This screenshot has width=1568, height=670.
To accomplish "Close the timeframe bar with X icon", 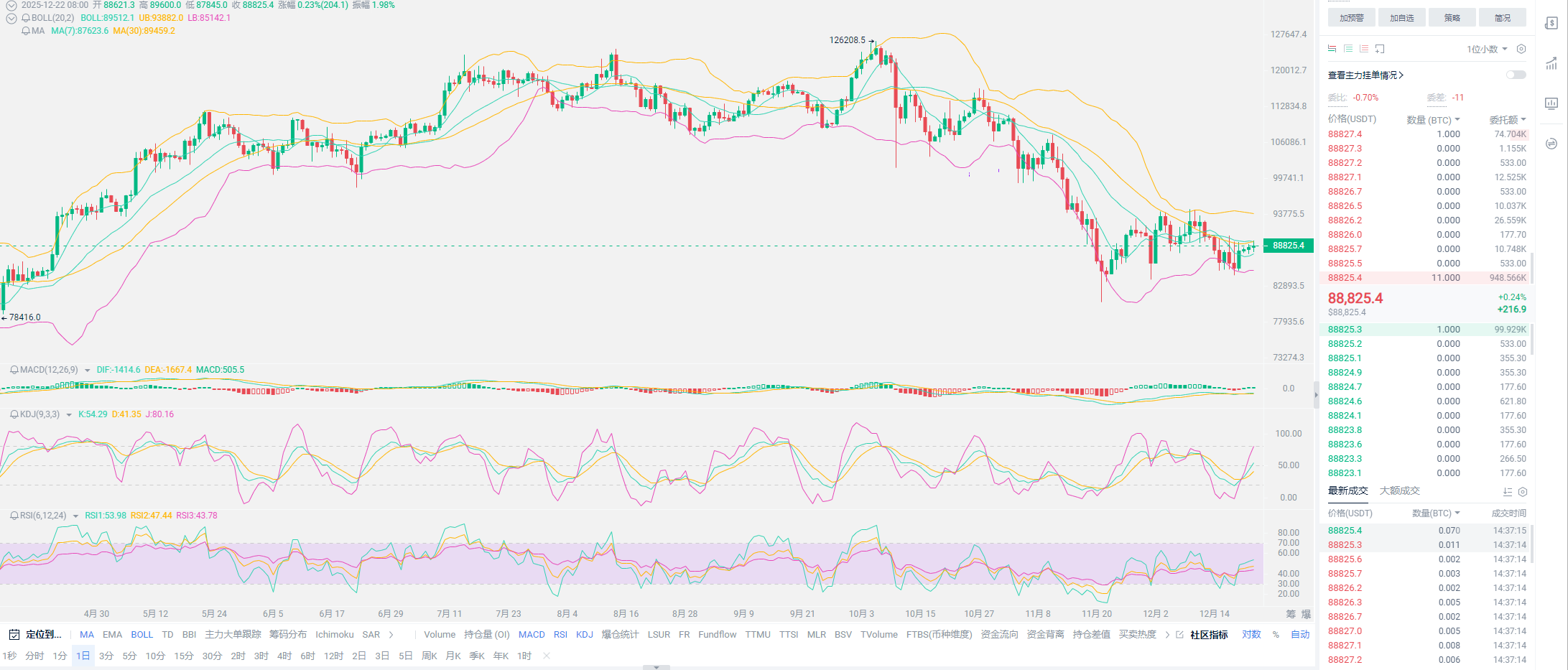I will 547,656.
